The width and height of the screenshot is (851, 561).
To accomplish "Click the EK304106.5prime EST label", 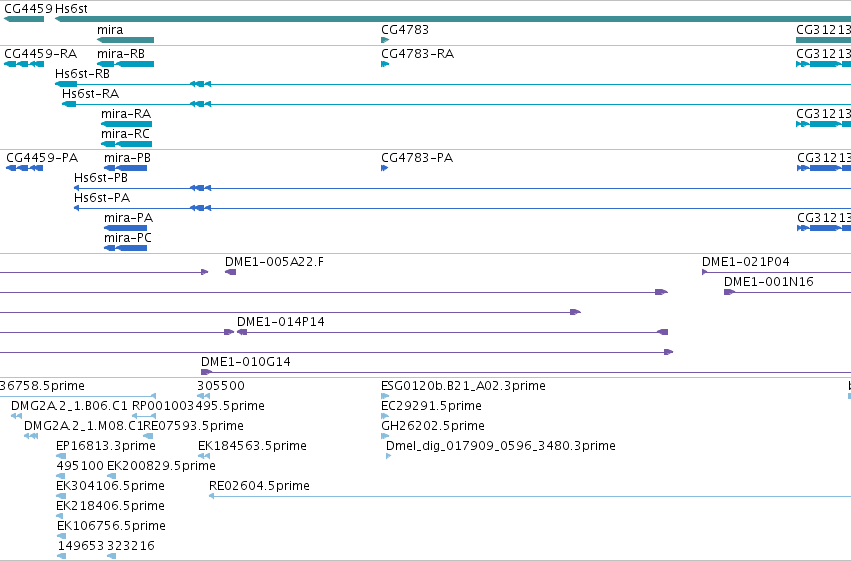I will (x=110, y=487).
